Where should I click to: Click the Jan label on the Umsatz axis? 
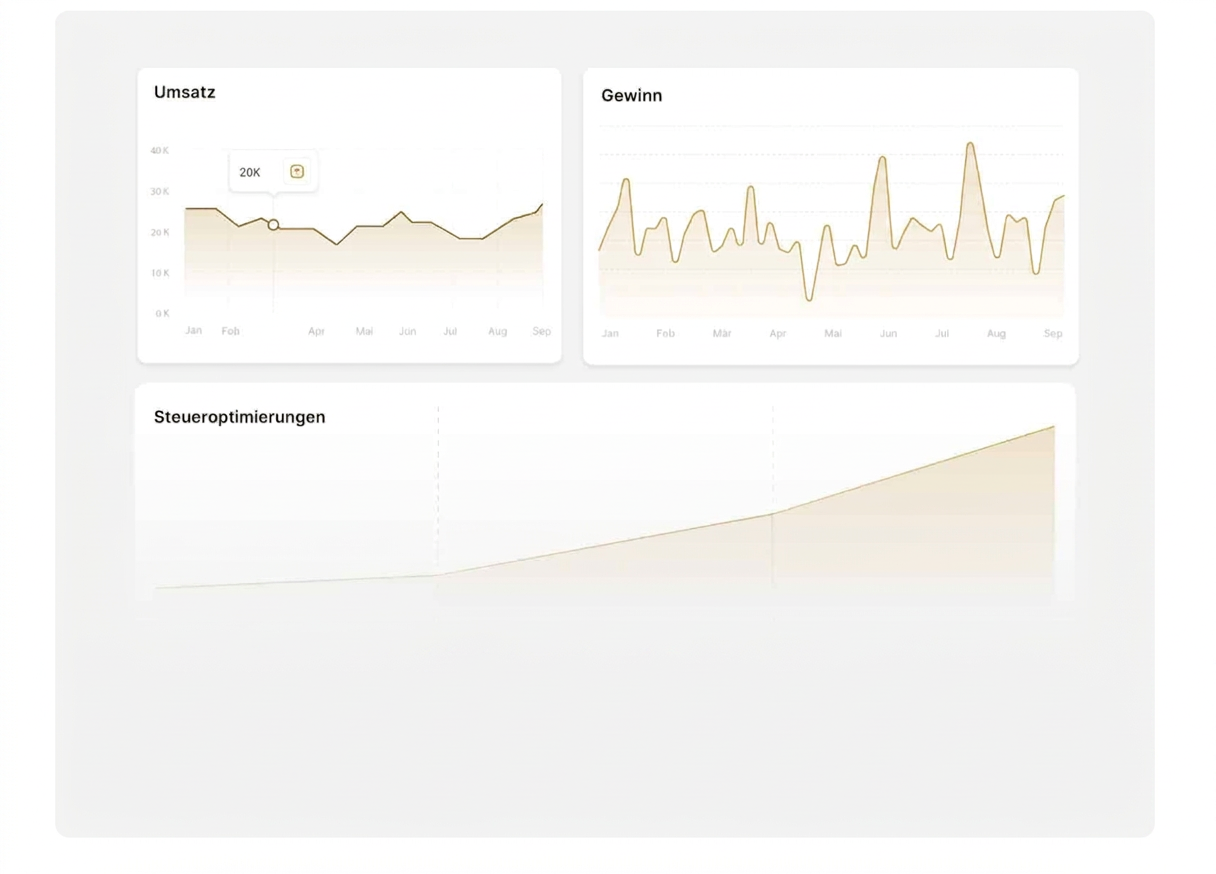(x=194, y=330)
